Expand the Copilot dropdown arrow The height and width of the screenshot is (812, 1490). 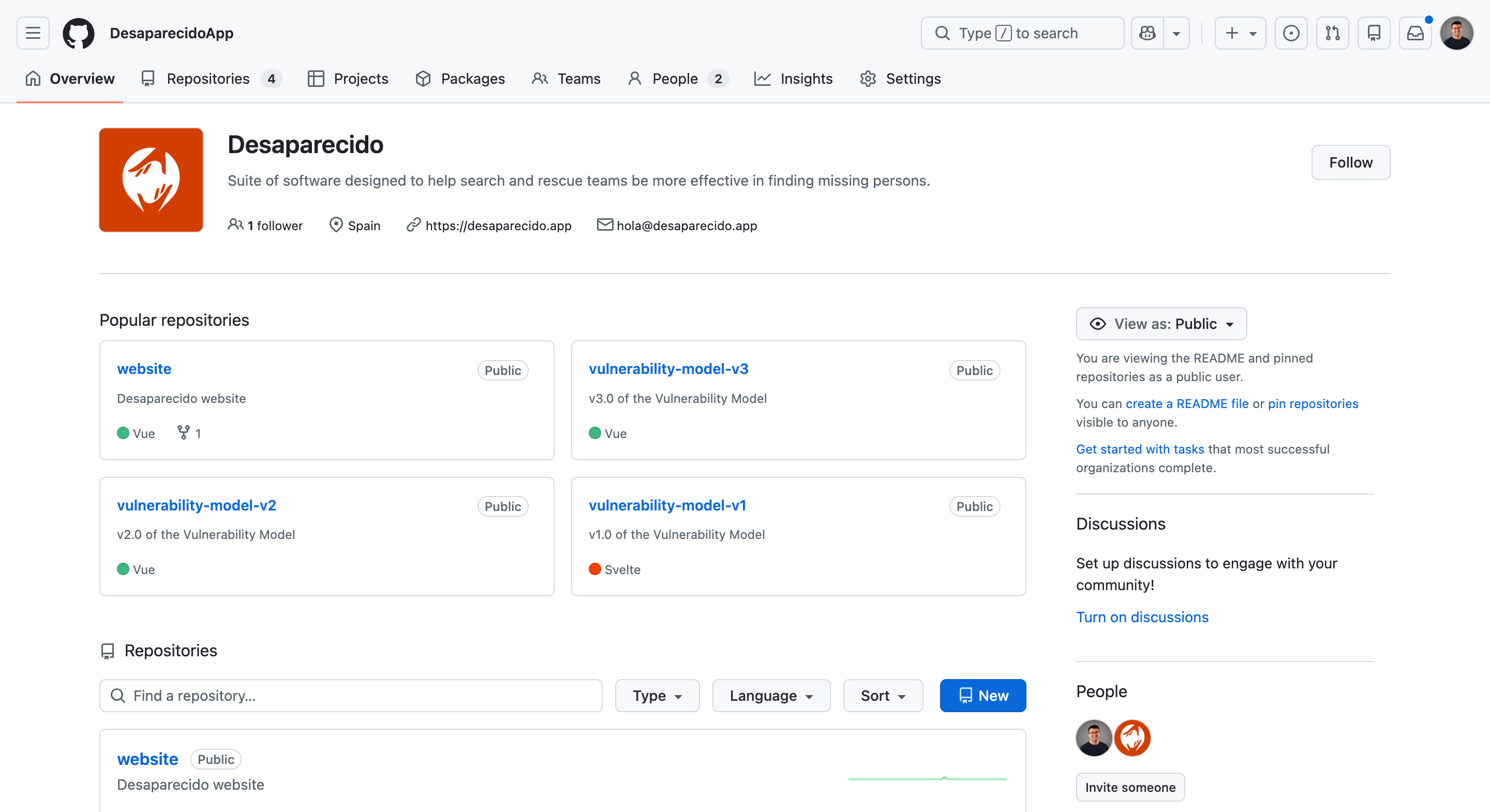tap(1176, 33)
